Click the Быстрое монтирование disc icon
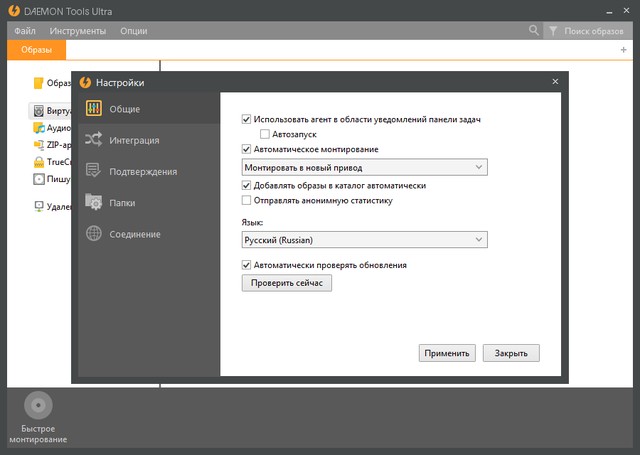The height and width of the screenshot is (455, 640). tap(38, 405)
